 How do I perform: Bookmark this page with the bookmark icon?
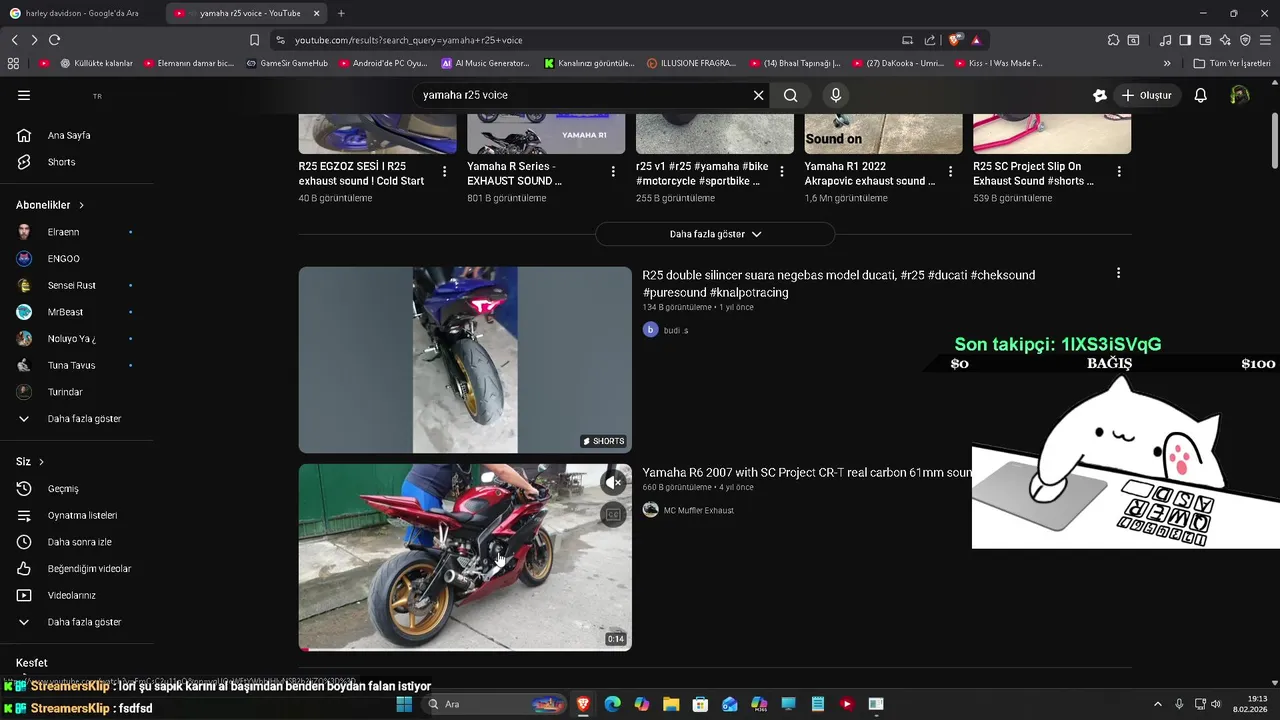[x=254, y=40]
